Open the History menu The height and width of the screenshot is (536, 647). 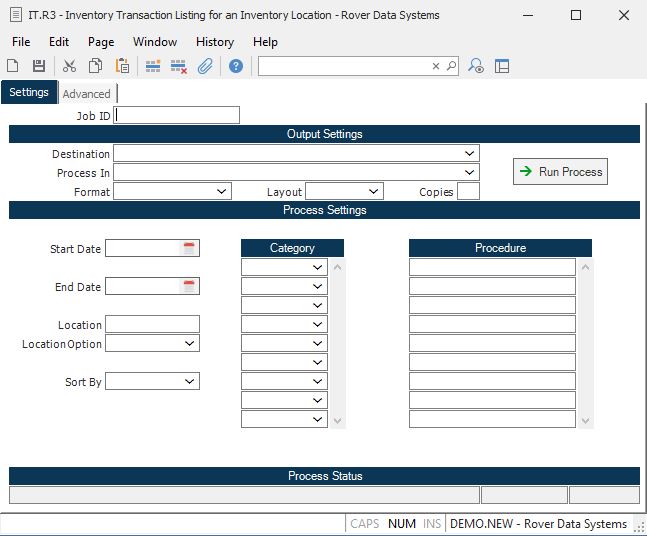214,42
